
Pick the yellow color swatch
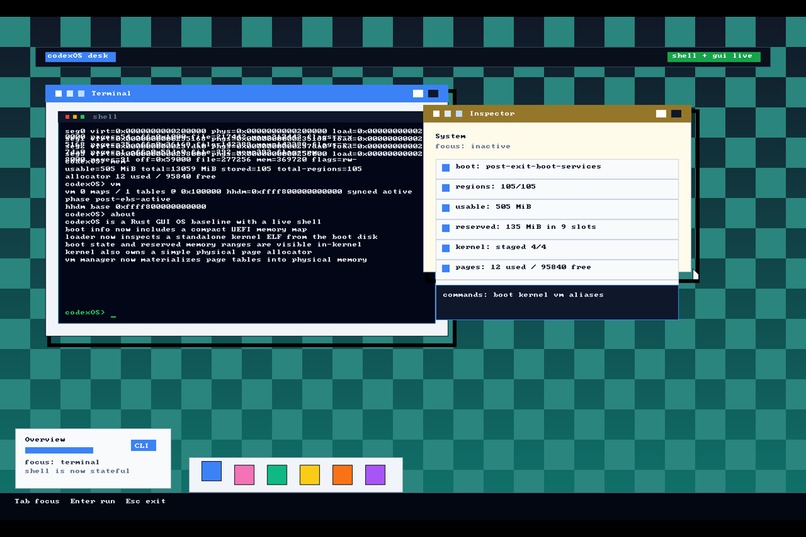(x=310, y=475)
